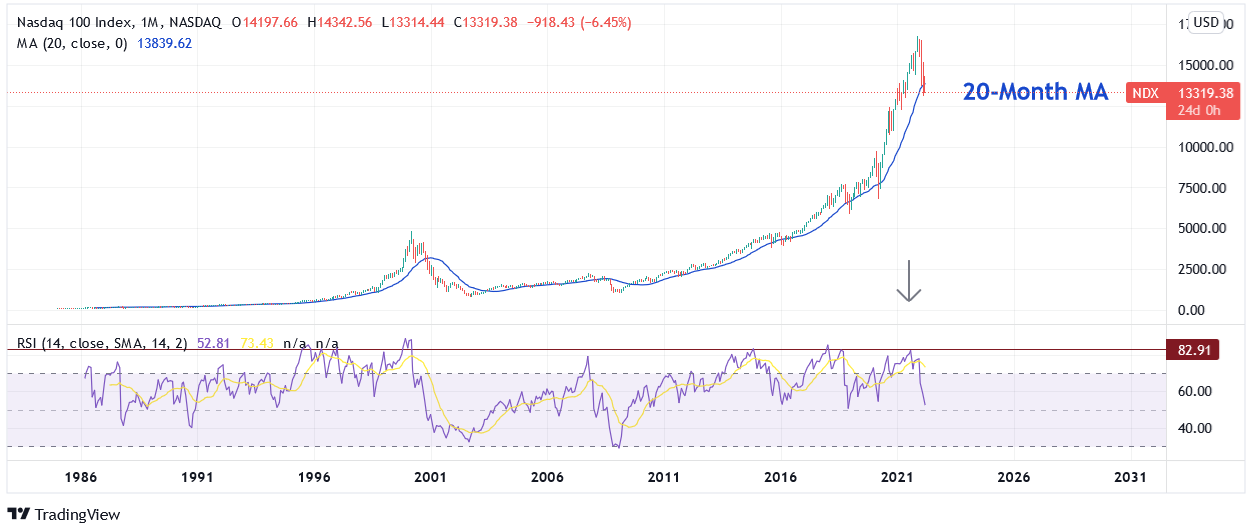The image size is (1253, 530).
Task: Click the 40.00 RSI scale label
Action: [1196, 428]
